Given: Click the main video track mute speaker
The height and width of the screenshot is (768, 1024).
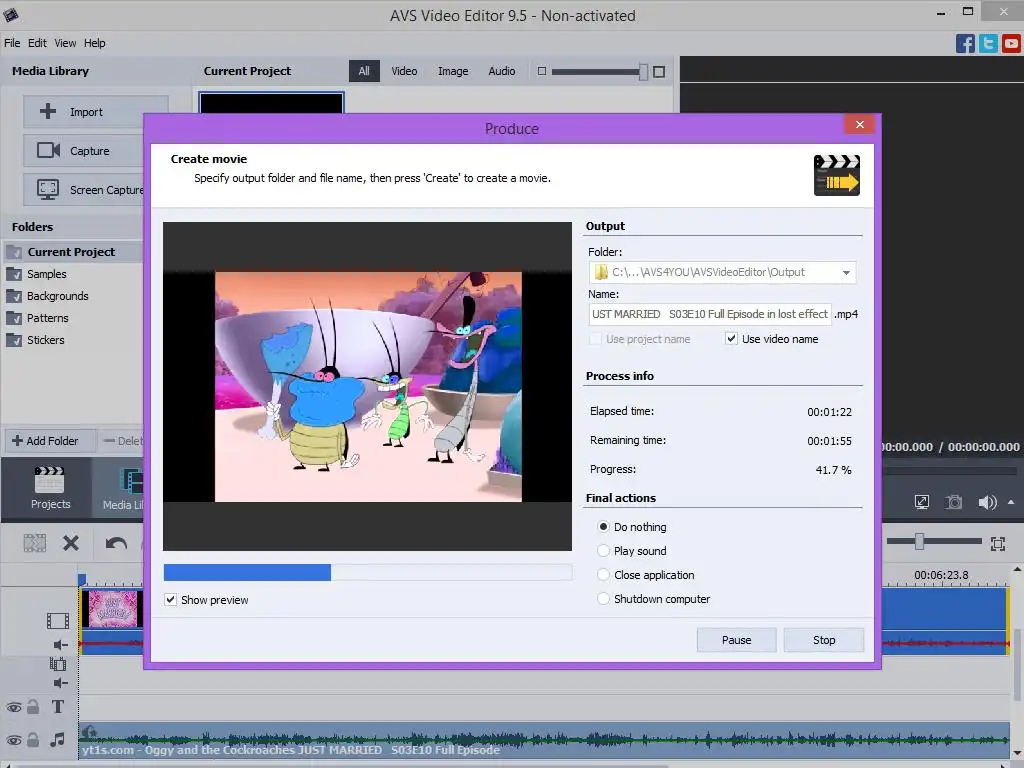Looking at the screenshot, I should click(x=60, y=645).
